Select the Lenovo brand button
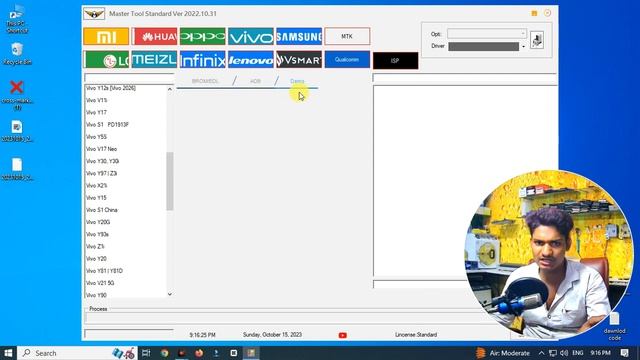The height and width of the screenshot is (360, 640). click(x=251, y=60)
